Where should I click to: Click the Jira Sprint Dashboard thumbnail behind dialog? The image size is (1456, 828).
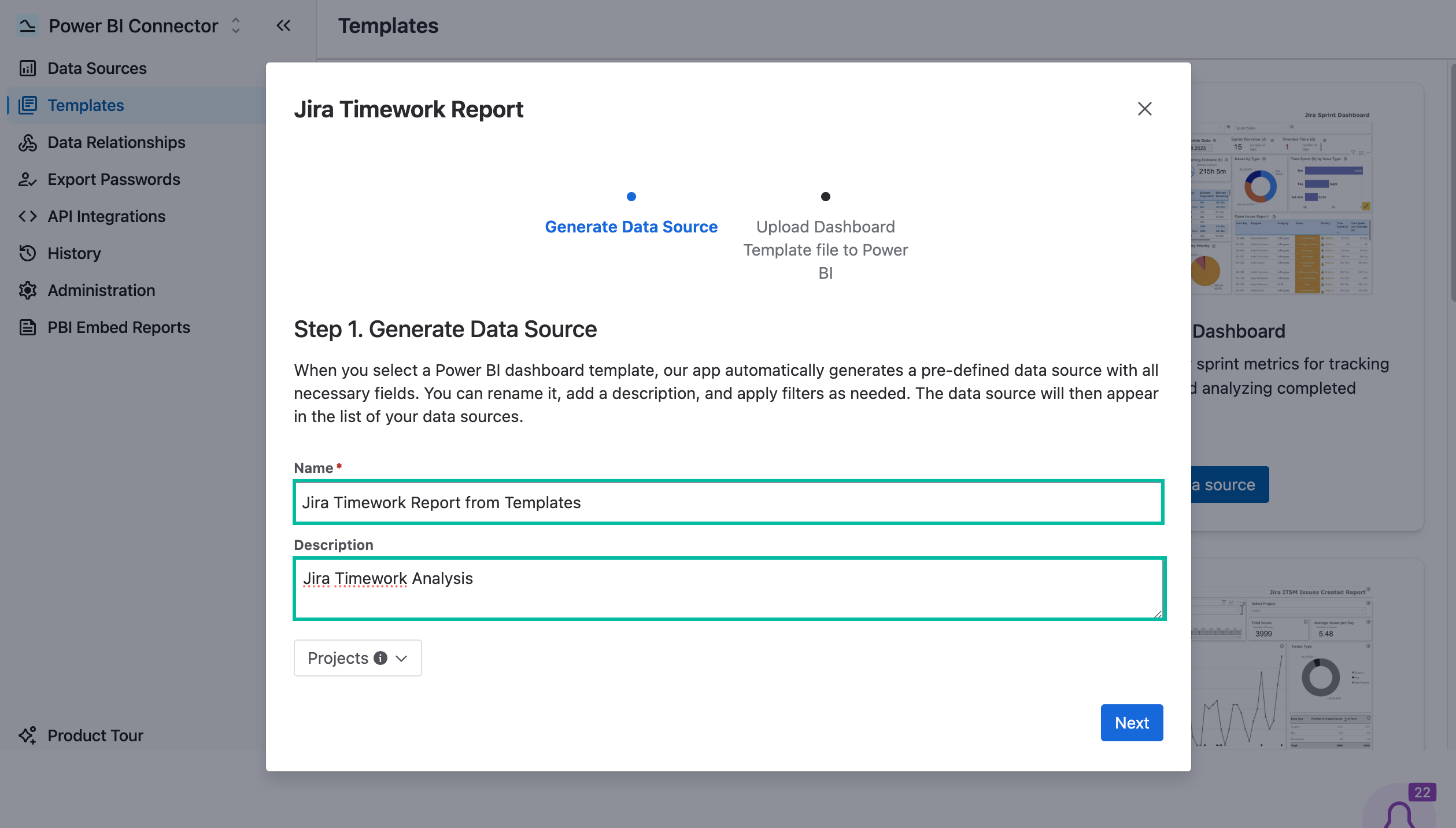[x=1281, y=202]
